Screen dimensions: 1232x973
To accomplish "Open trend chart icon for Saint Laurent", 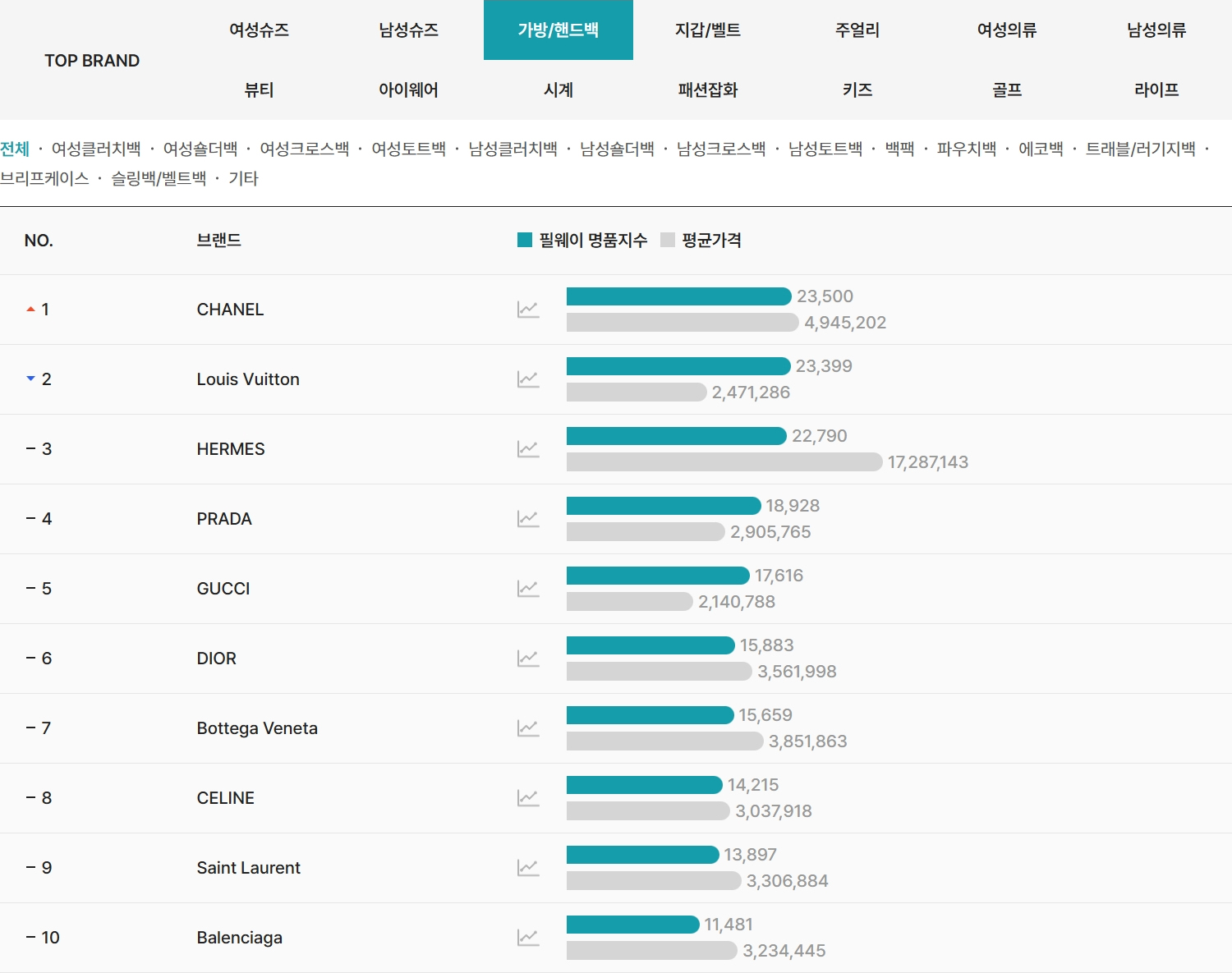I will pyautogui.click(x=528, y=868).
